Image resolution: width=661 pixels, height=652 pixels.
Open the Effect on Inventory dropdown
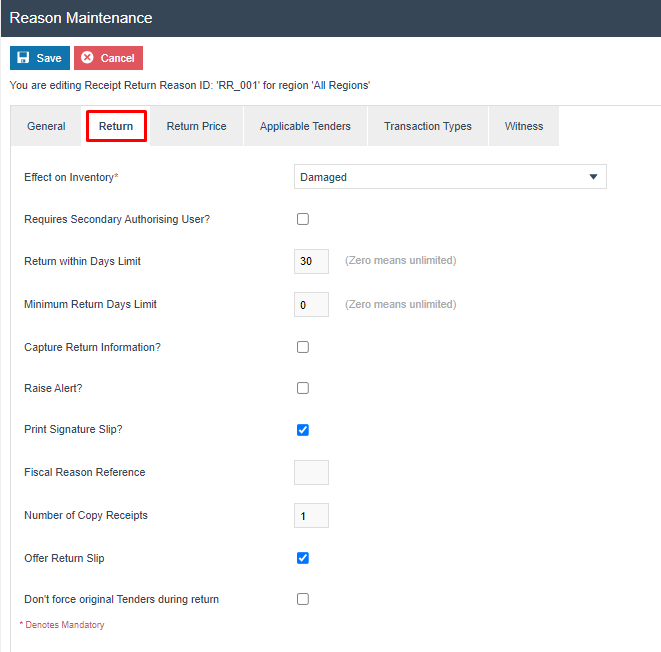click(450, 177)
